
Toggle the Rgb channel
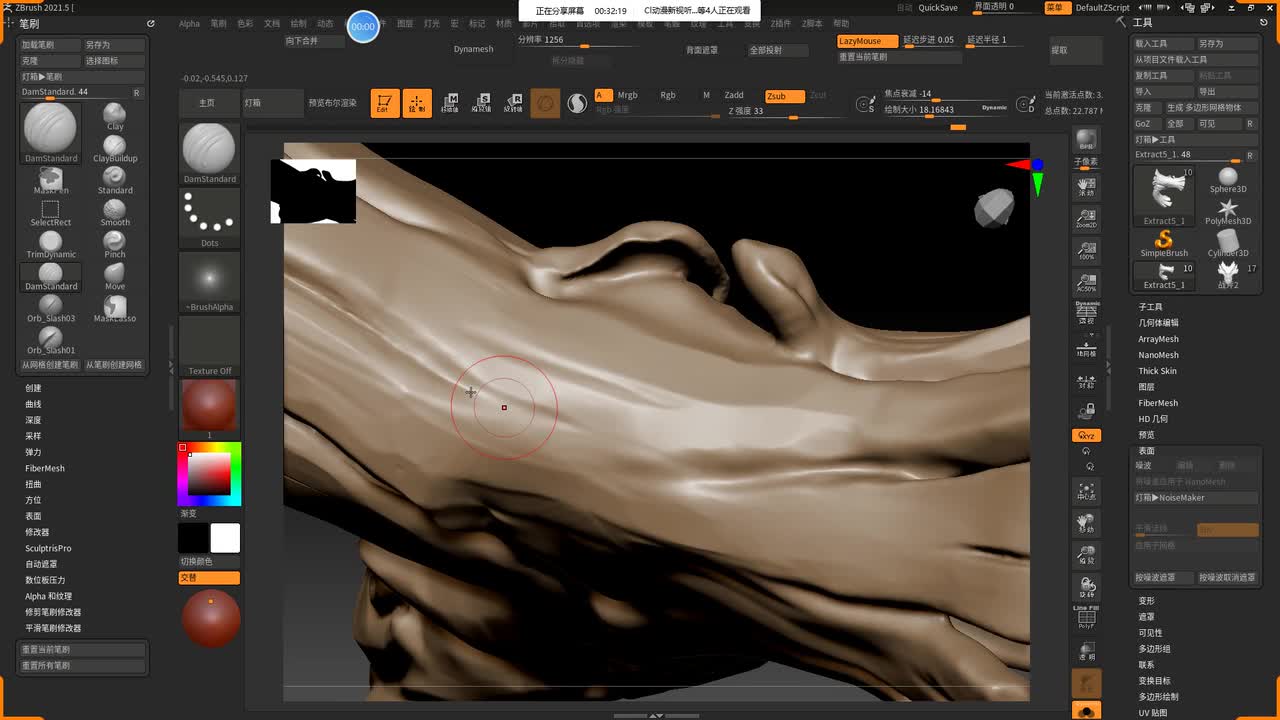(x=668, y=95)
